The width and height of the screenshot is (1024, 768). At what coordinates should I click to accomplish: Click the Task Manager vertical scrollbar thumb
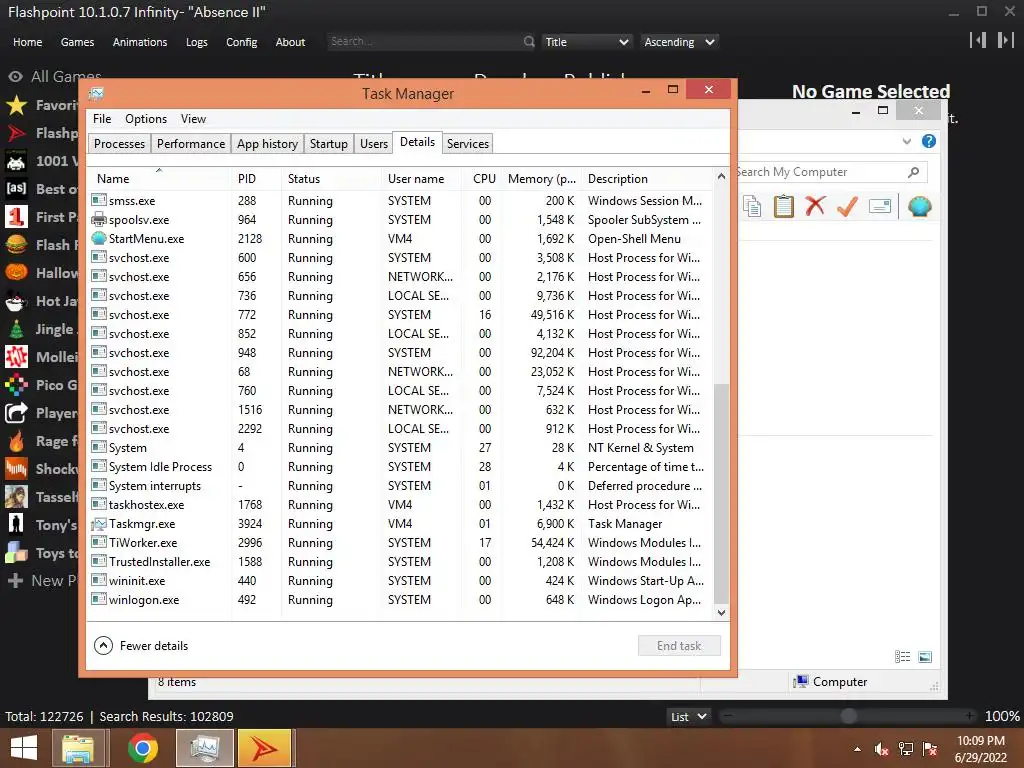(x=721, y=493)
